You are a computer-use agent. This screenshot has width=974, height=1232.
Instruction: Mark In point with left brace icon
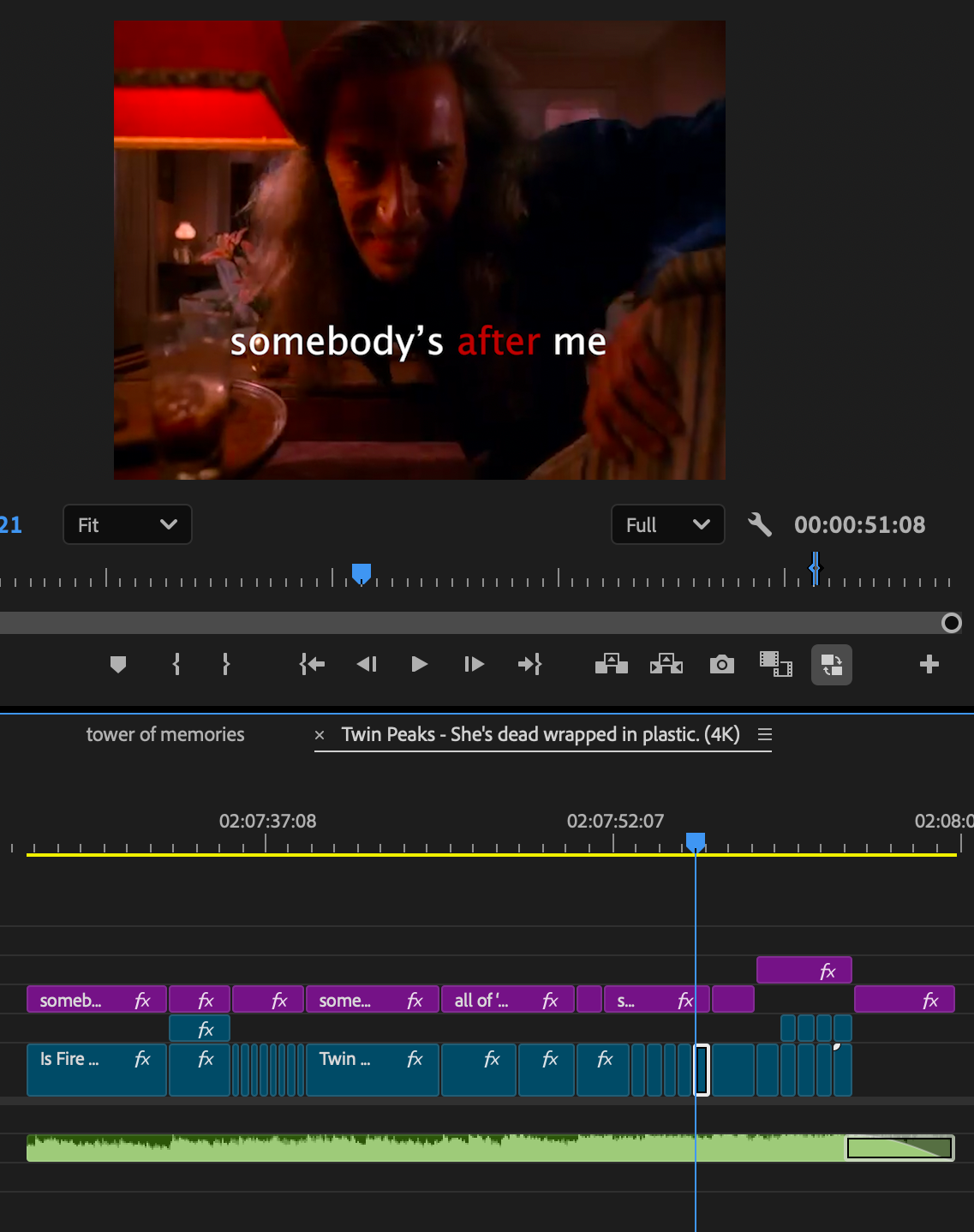point(176,664)
